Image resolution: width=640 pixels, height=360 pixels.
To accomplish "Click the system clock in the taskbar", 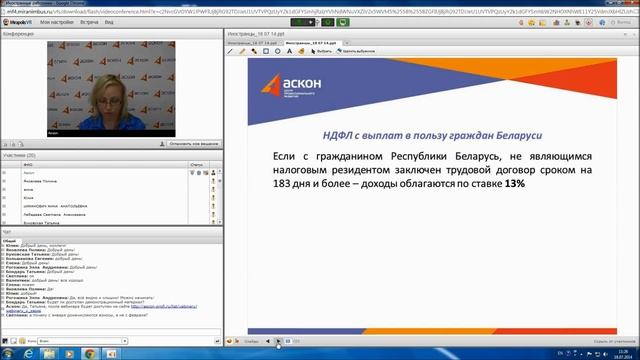I will (x=623, y=354).
